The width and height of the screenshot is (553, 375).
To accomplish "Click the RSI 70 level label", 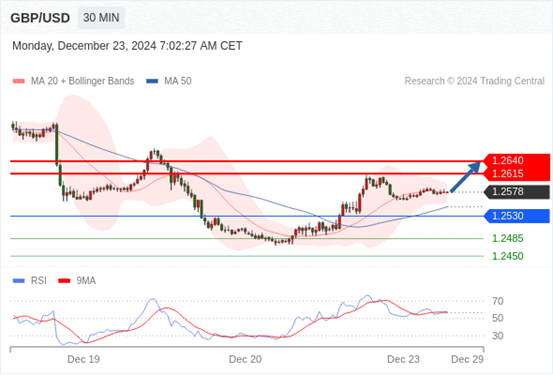I will pyautogui.click(x=498, y=301).
